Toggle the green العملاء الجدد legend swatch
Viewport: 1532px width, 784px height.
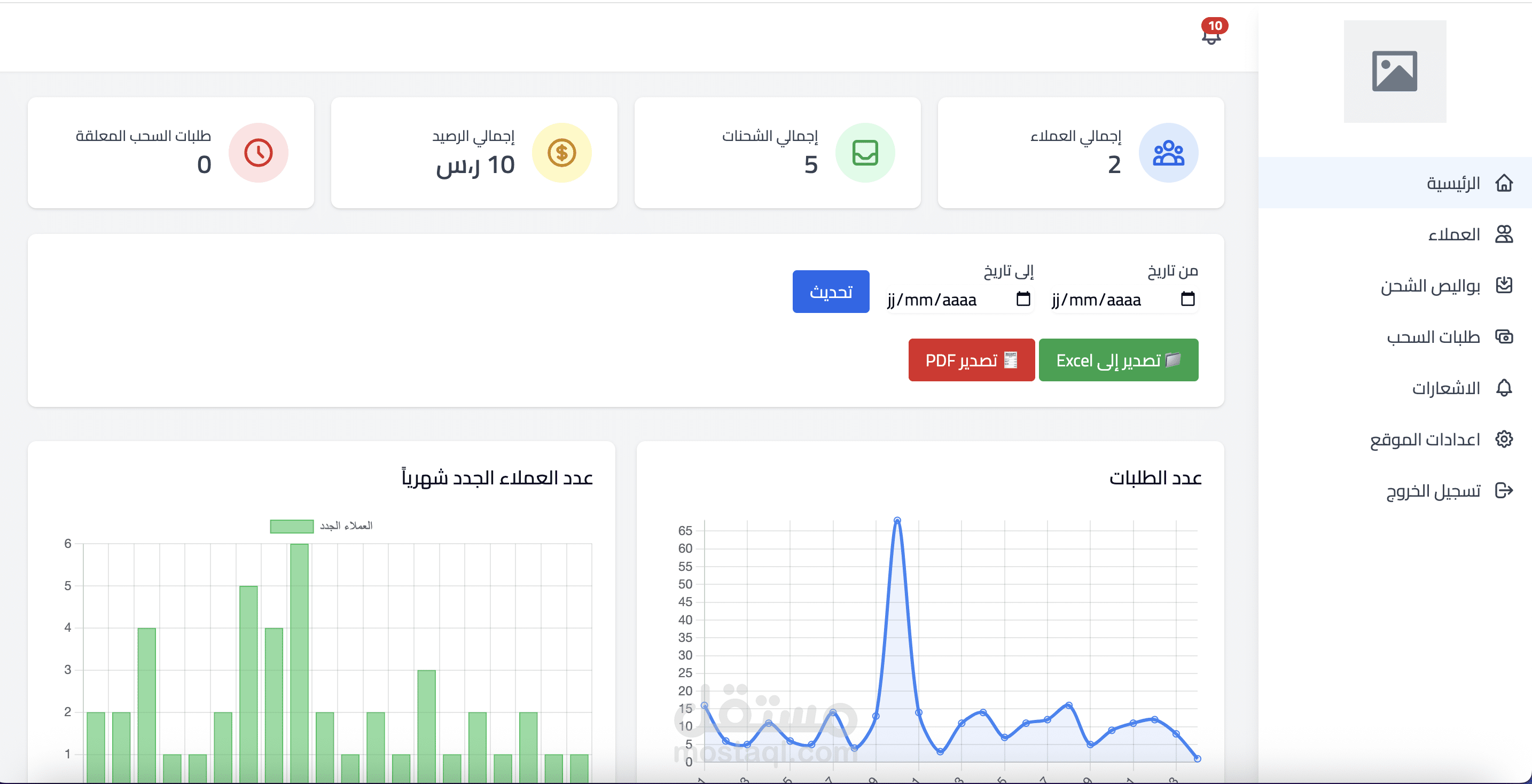292,526
